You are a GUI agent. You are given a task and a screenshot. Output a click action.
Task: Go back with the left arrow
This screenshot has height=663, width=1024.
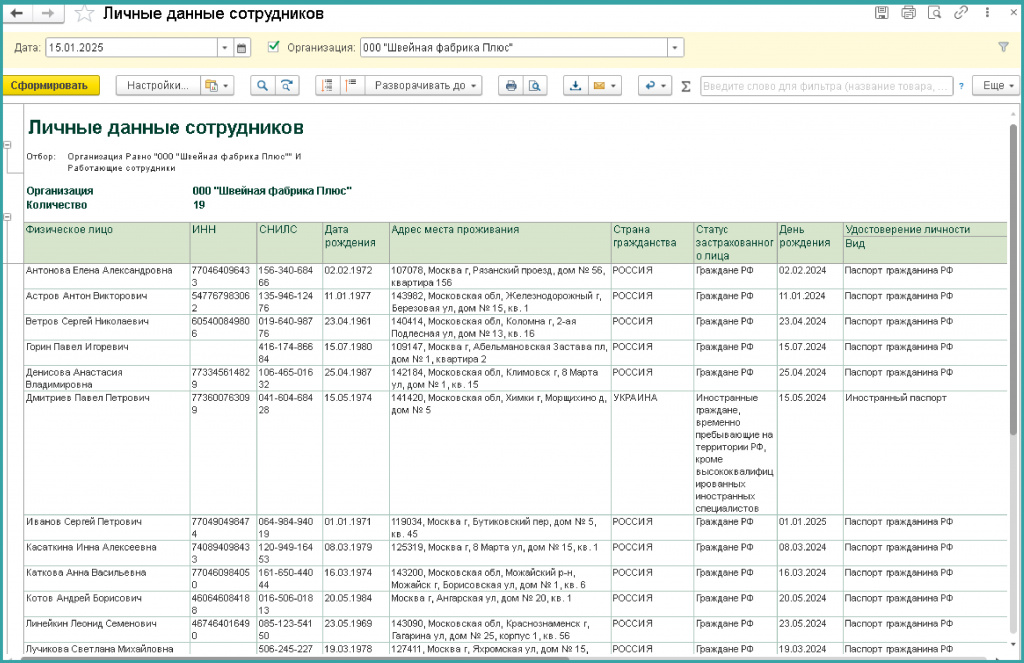[x=17, y=13]
